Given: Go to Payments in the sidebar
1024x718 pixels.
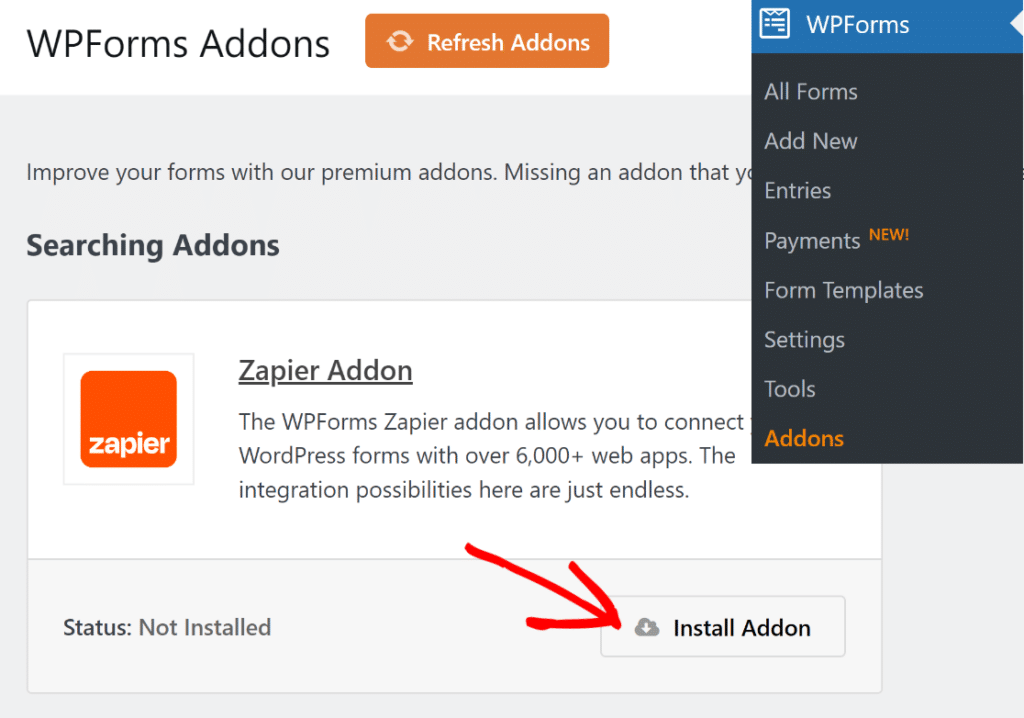Looking at the screenshot, I should click(811, 240).
